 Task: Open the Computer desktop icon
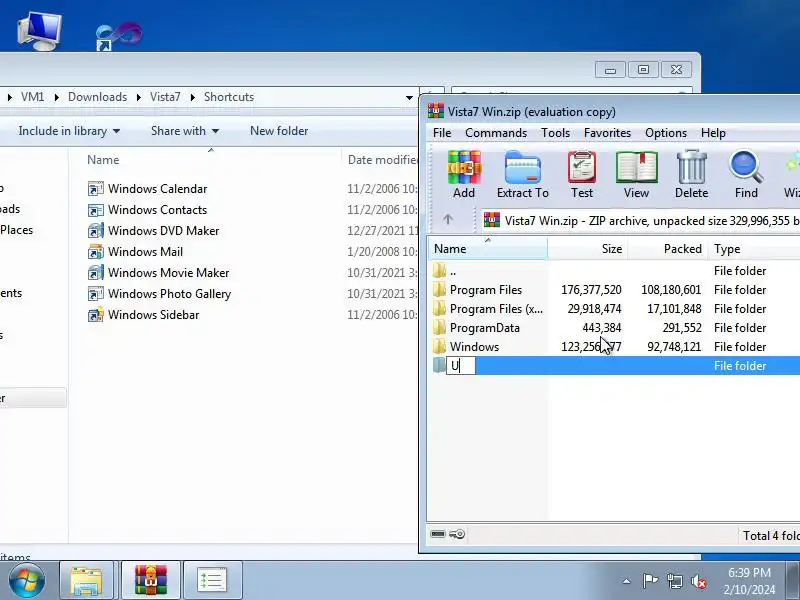(39, 31)
